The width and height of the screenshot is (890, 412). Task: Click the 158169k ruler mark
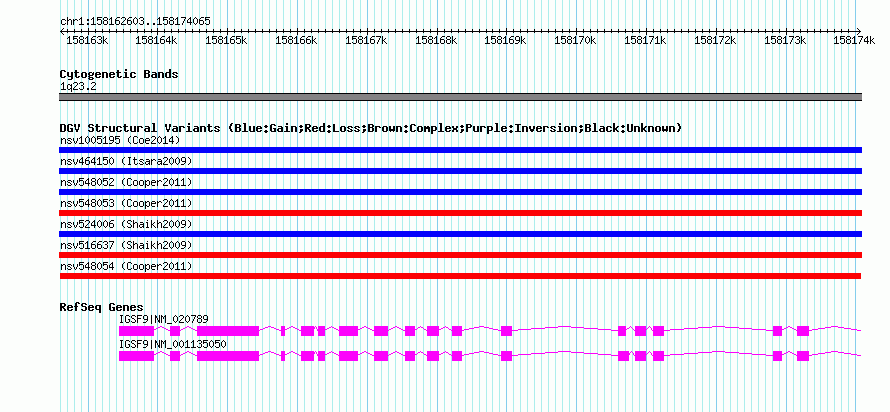click(505, 40)
